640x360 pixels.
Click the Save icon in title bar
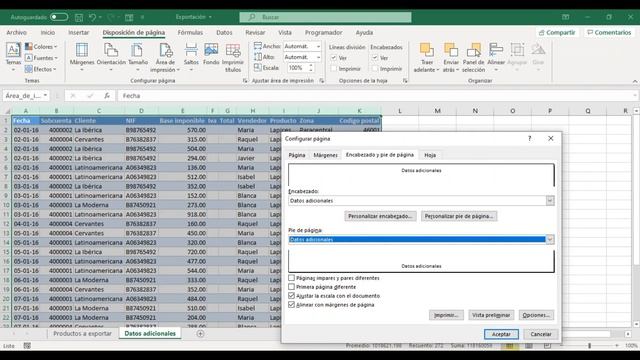(79, 17)
